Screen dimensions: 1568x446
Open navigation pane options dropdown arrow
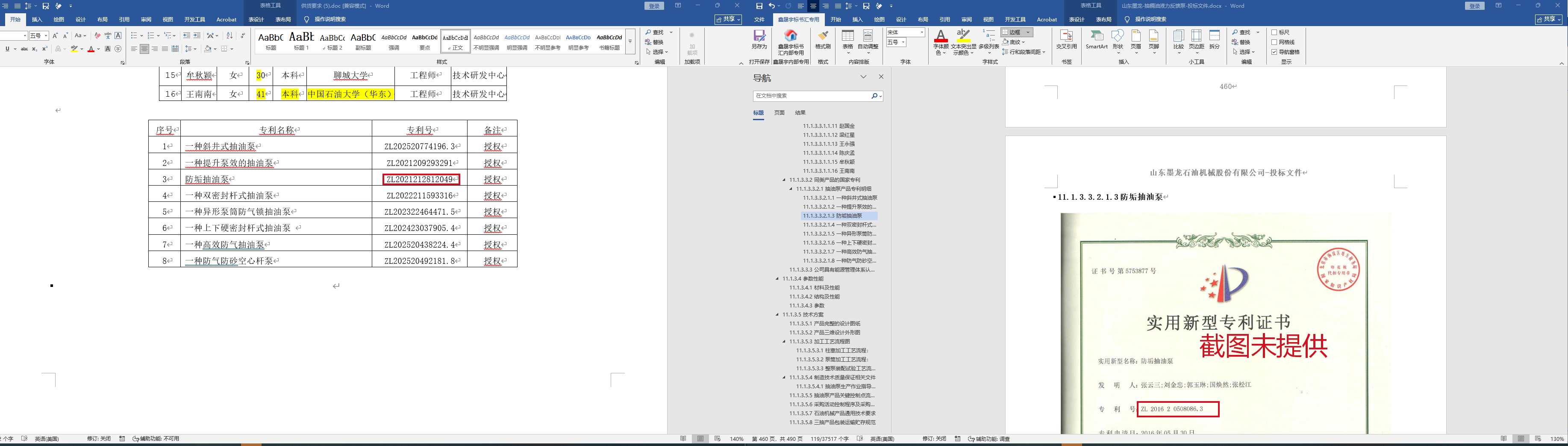coord(863,77)
